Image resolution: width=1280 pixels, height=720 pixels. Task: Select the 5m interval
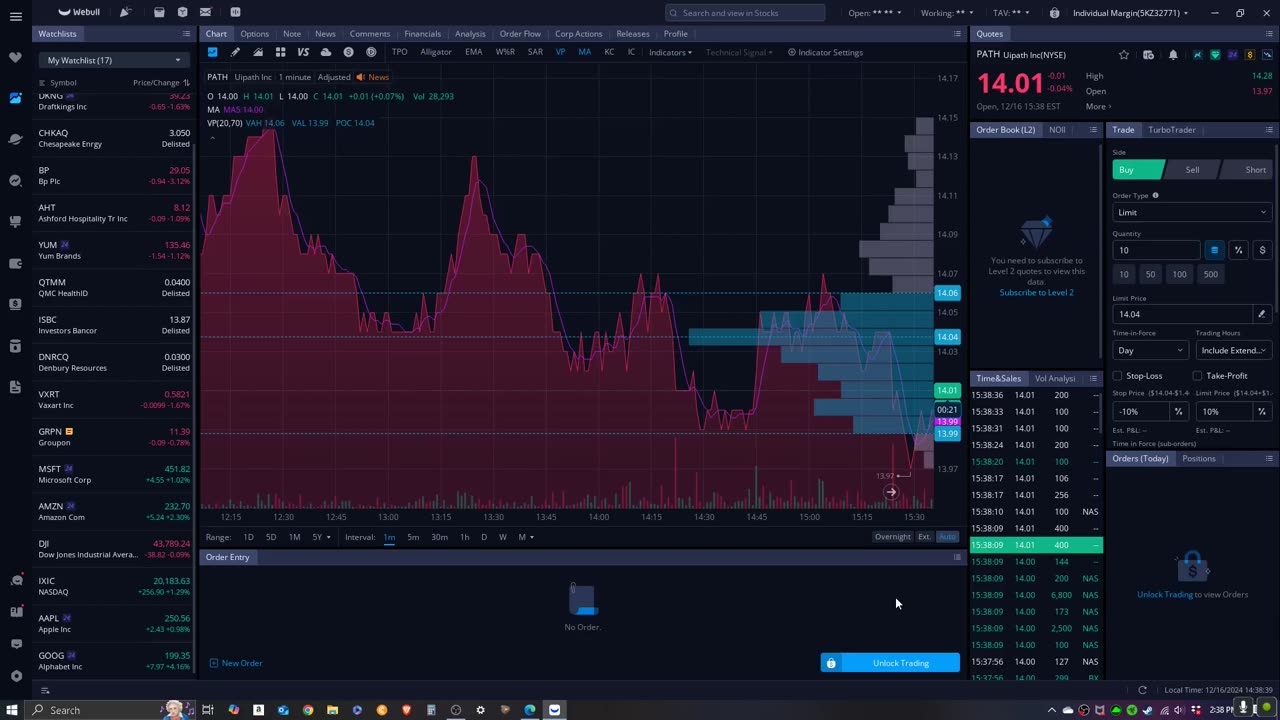pos(413,537)
